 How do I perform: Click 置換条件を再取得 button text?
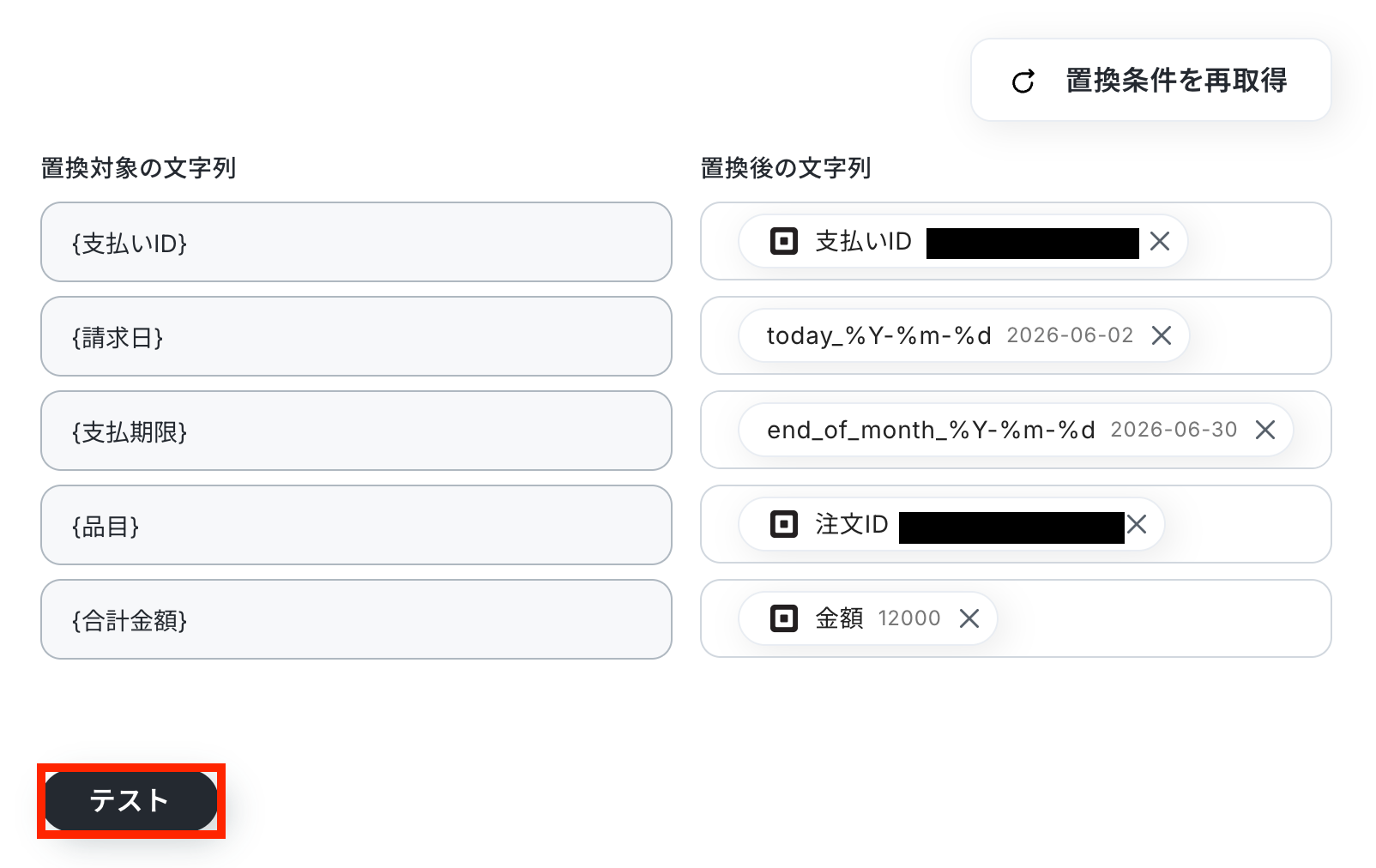[1176, 81]
